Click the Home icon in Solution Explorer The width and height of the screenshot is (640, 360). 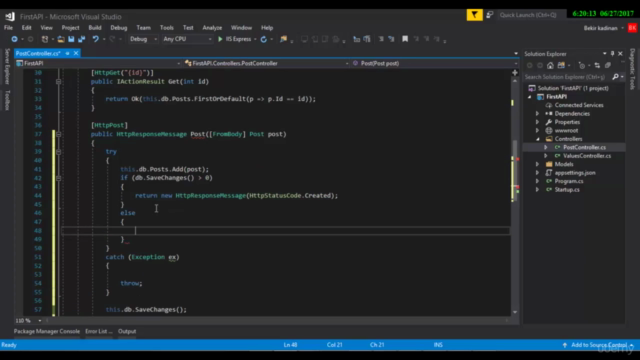tap(550, 65)
